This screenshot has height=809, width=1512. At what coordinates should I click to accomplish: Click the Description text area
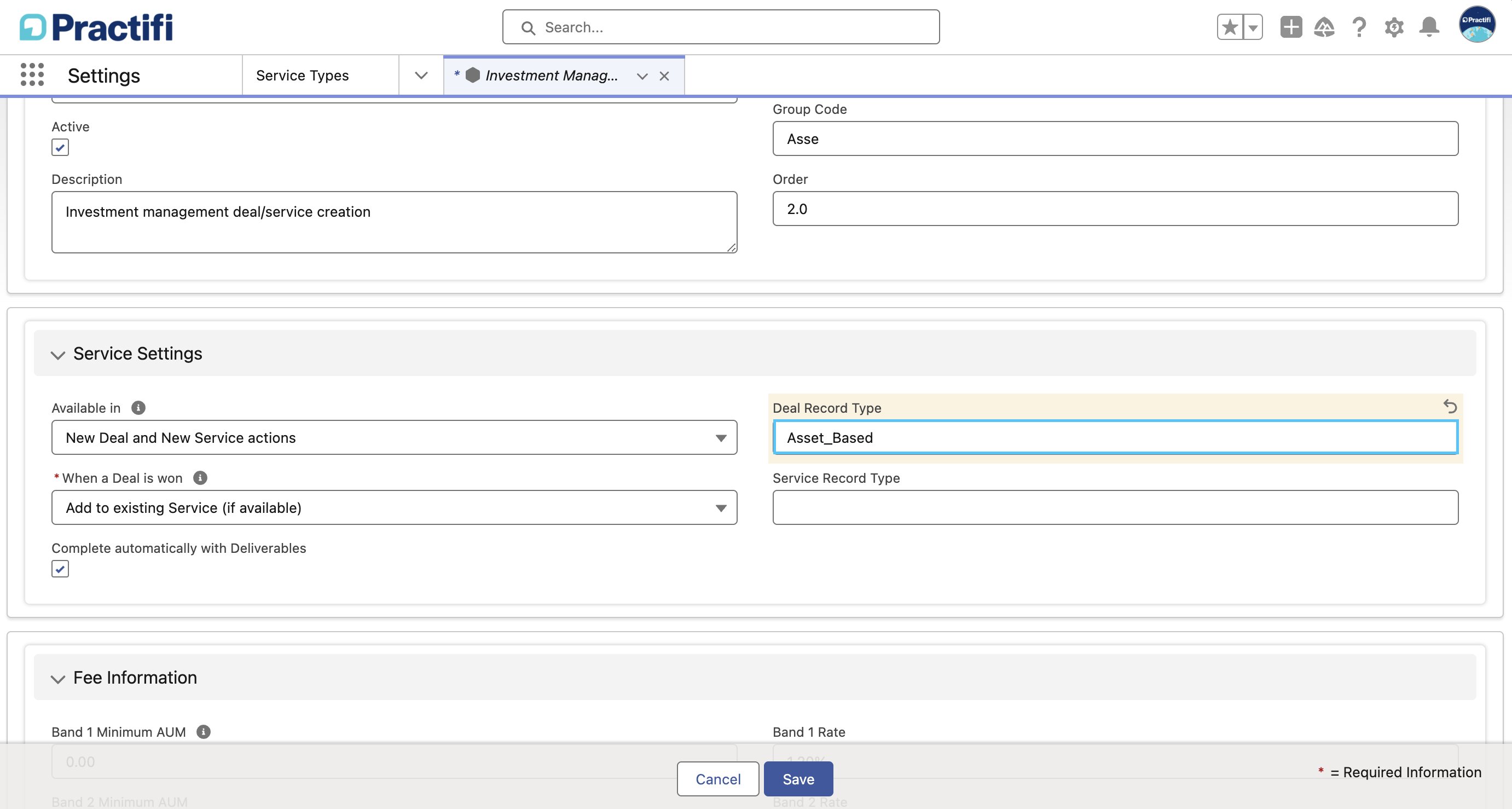(394, 222)
